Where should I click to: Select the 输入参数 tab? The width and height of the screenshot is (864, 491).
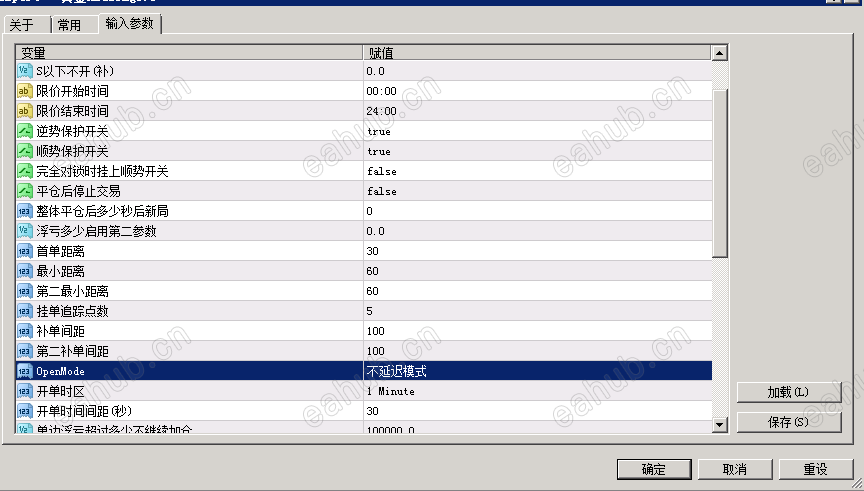[130, 23]
